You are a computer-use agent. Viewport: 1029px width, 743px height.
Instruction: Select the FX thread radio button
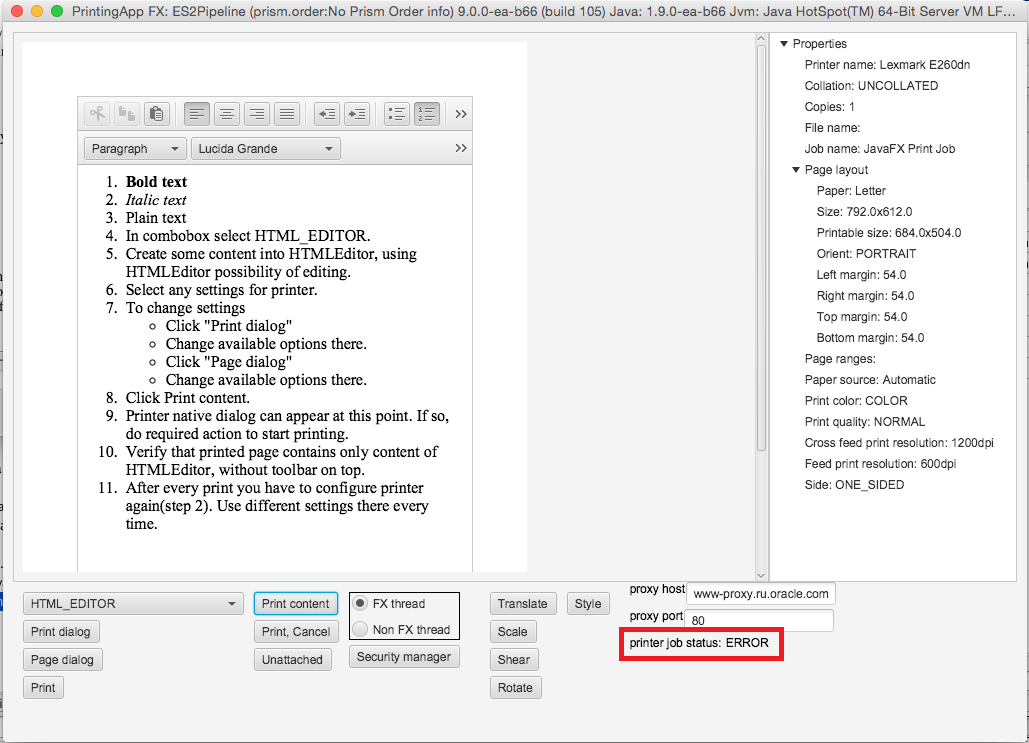tap(361, 604)
